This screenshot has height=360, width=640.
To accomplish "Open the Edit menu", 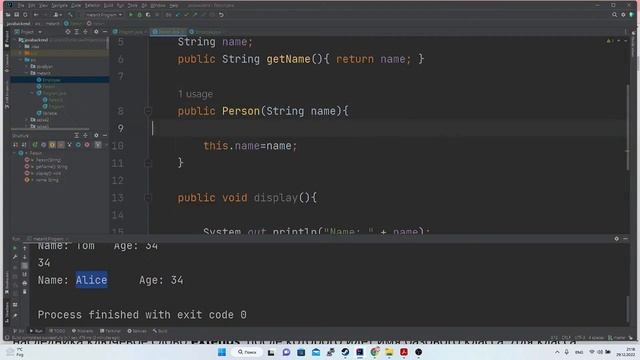I will tap(31, 6).
